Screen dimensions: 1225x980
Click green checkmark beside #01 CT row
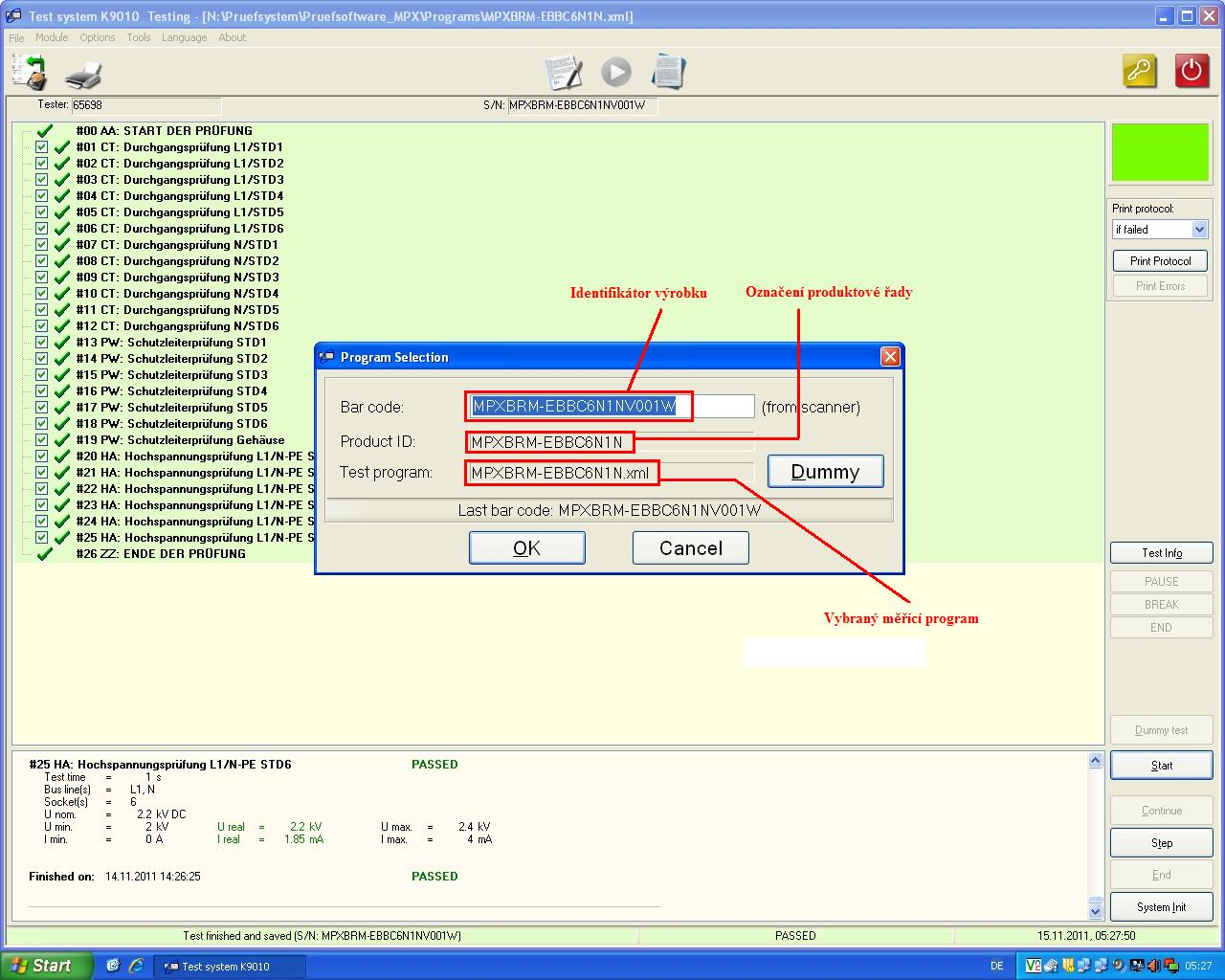pos(62,147)
